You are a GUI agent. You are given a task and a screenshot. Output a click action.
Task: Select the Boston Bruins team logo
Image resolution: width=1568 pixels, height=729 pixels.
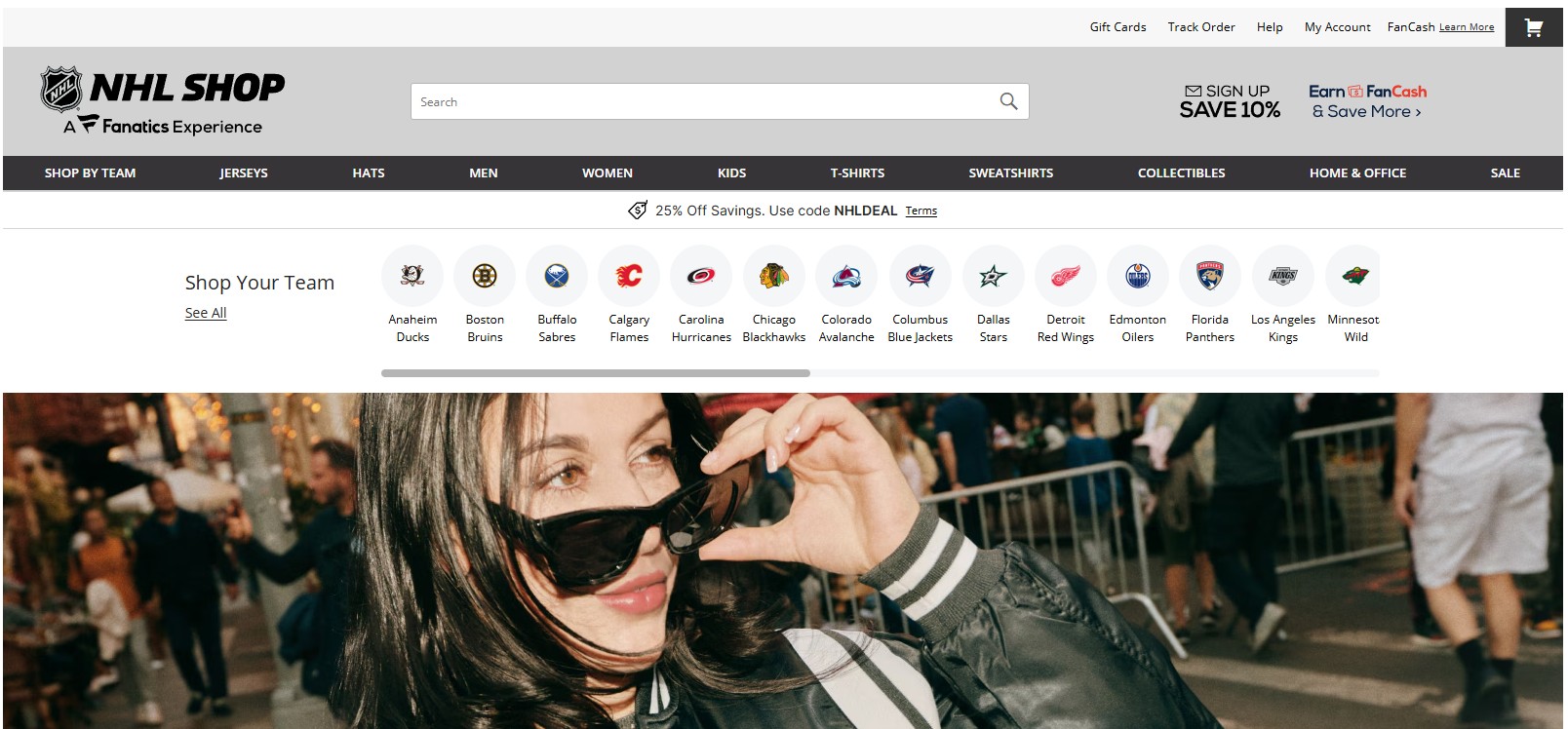point(485,276)
